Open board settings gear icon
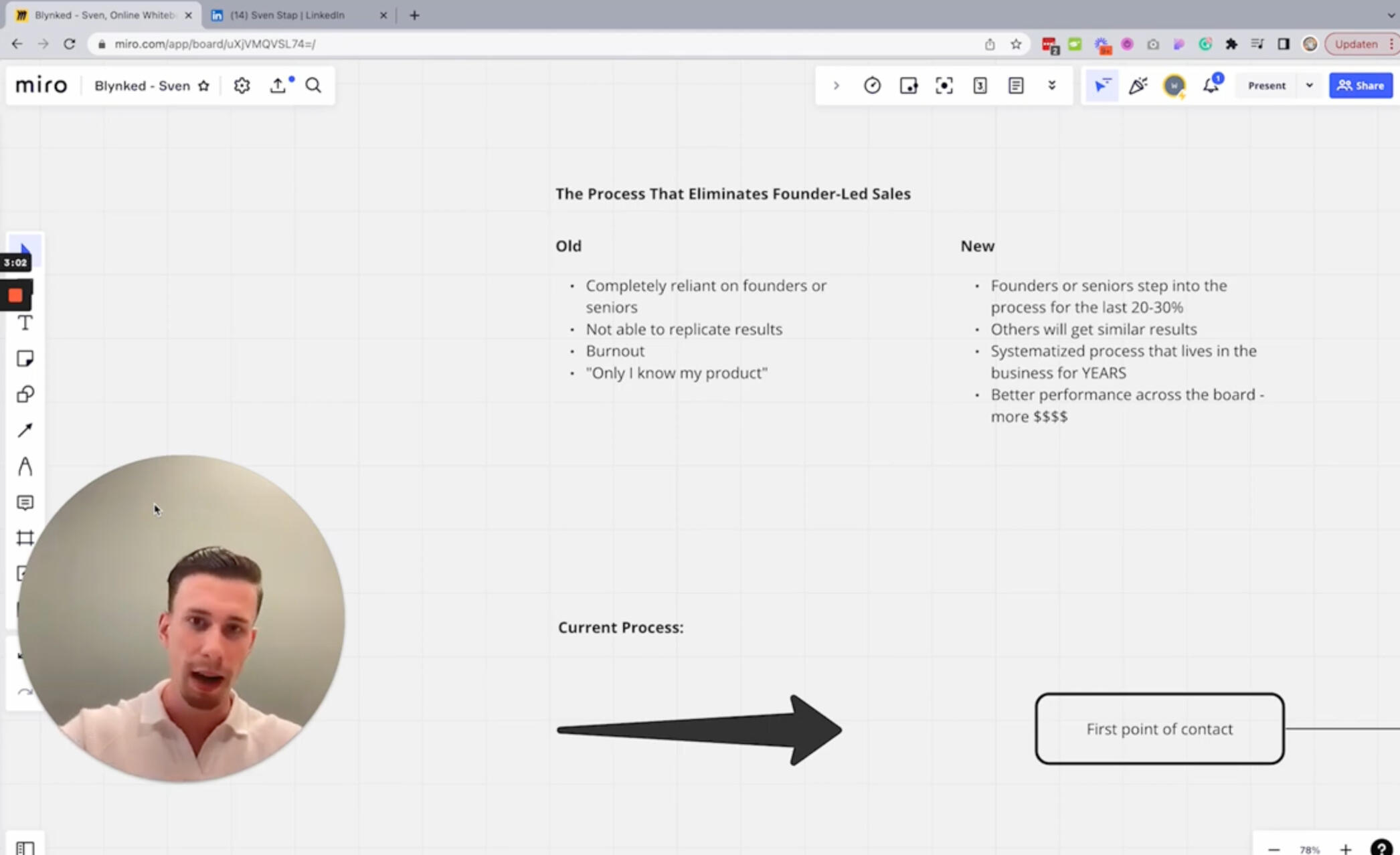1400x855 pixels. (242, 86)
